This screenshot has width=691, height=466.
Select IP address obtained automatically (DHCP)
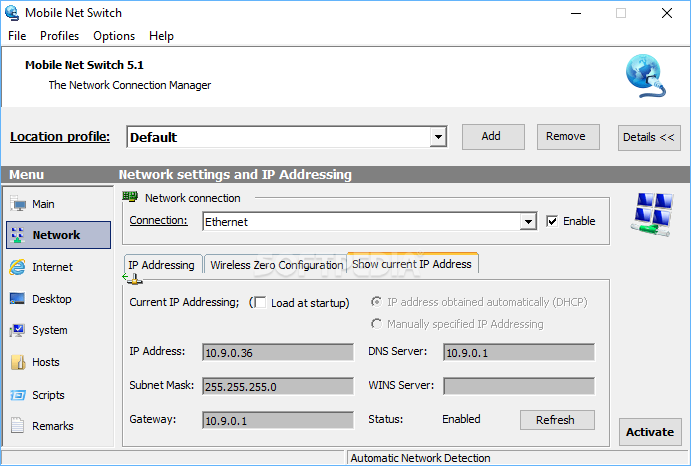coord(376,302)
